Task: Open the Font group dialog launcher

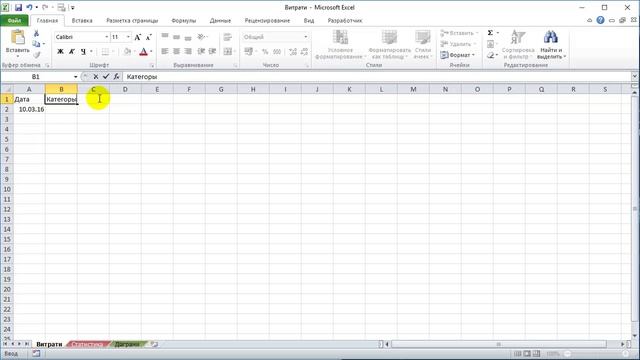Action: coord(152,65)
